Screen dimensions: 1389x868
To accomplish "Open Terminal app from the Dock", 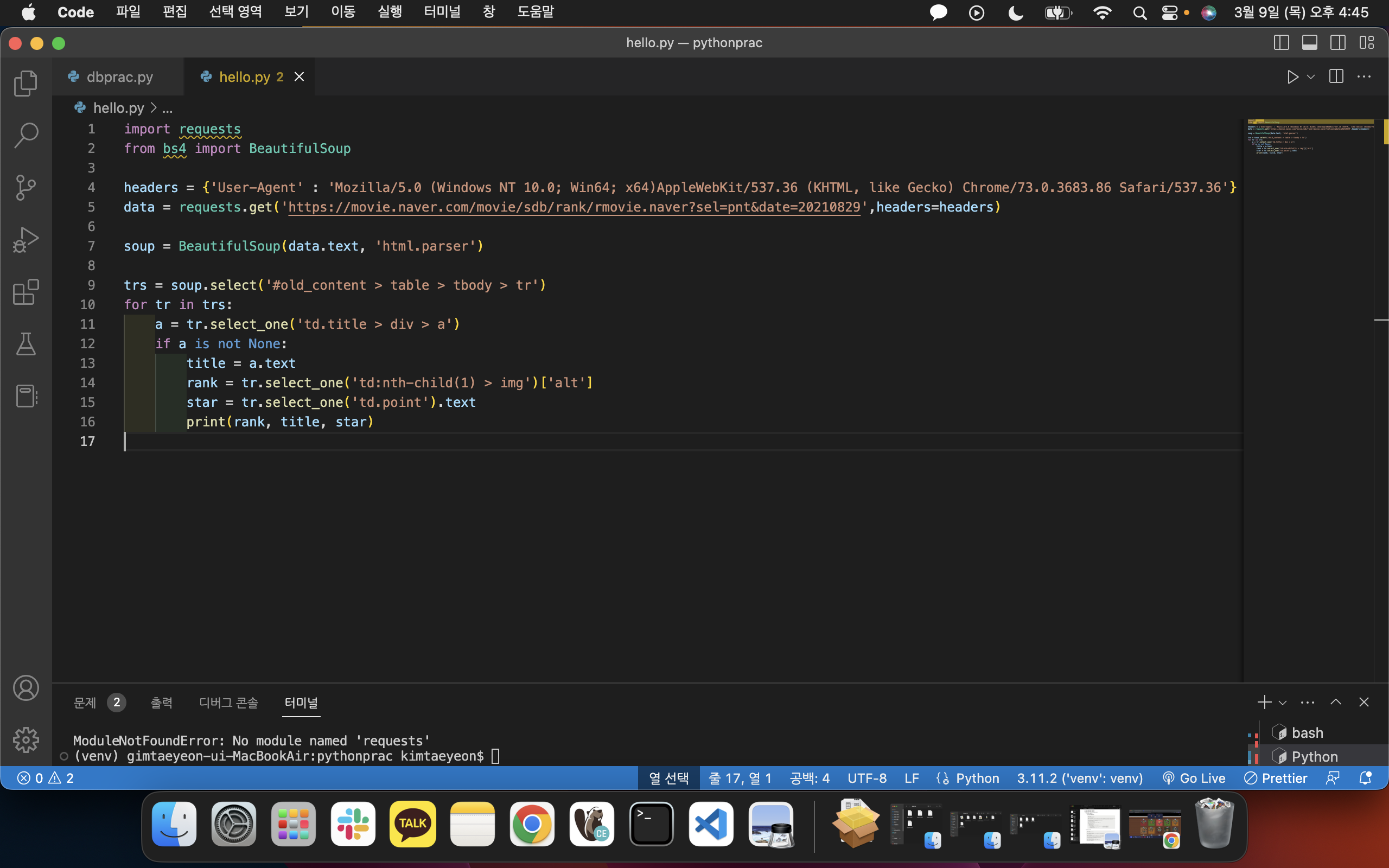I will [x=652, y=825].
